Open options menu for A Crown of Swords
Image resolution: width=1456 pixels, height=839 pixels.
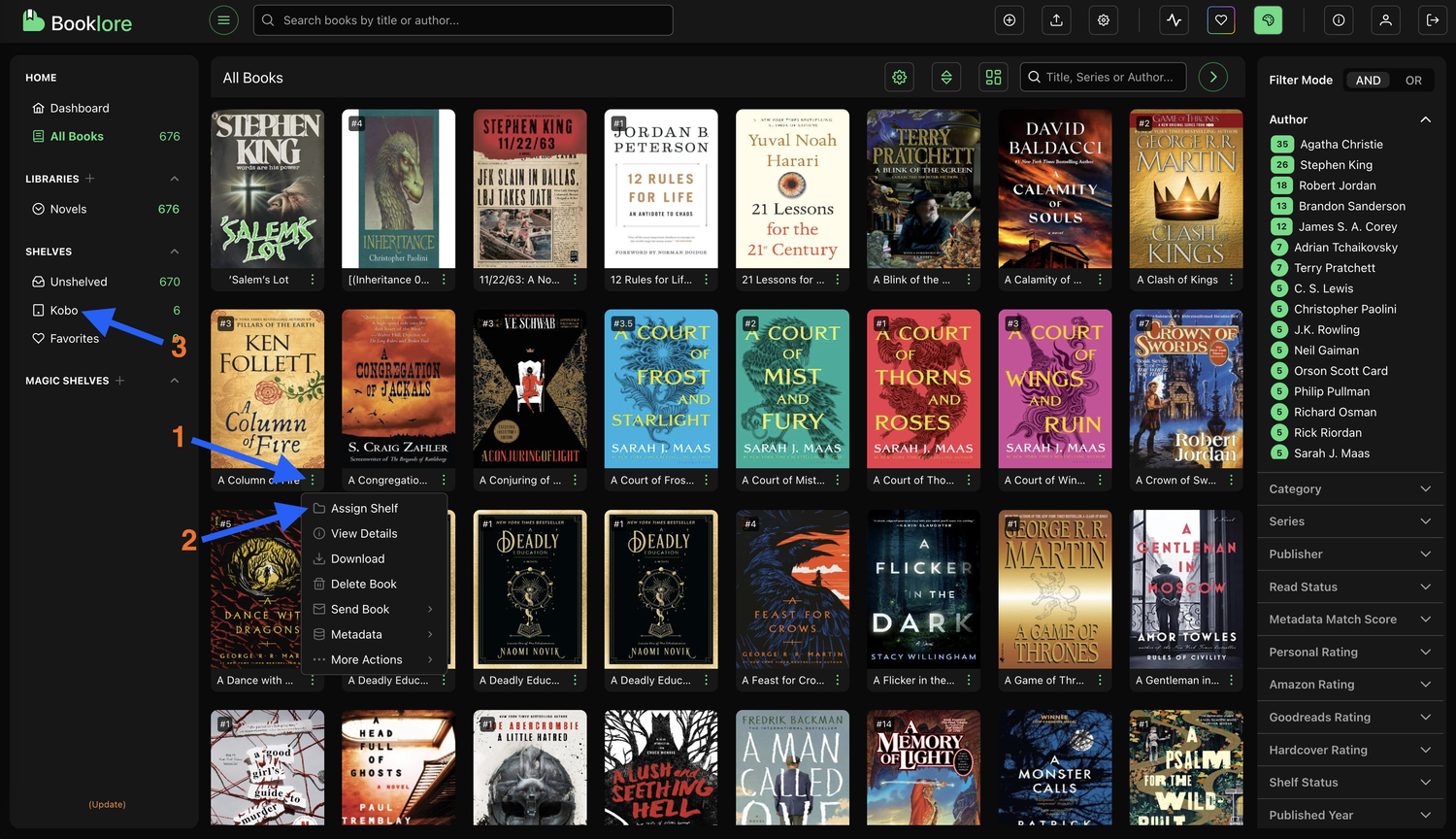(1231, 480)
